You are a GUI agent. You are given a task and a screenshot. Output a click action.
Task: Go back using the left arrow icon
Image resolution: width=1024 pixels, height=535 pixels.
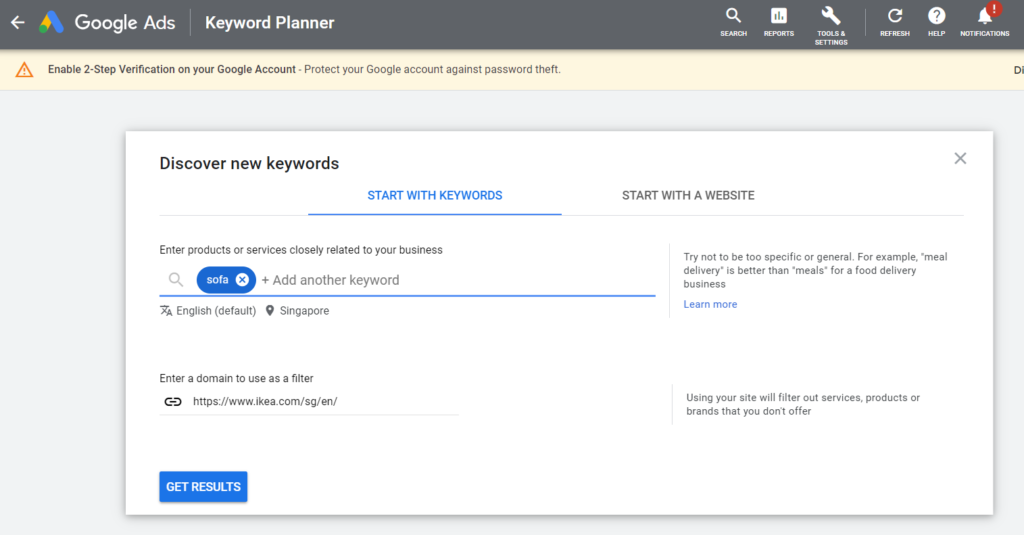(18, 23)
